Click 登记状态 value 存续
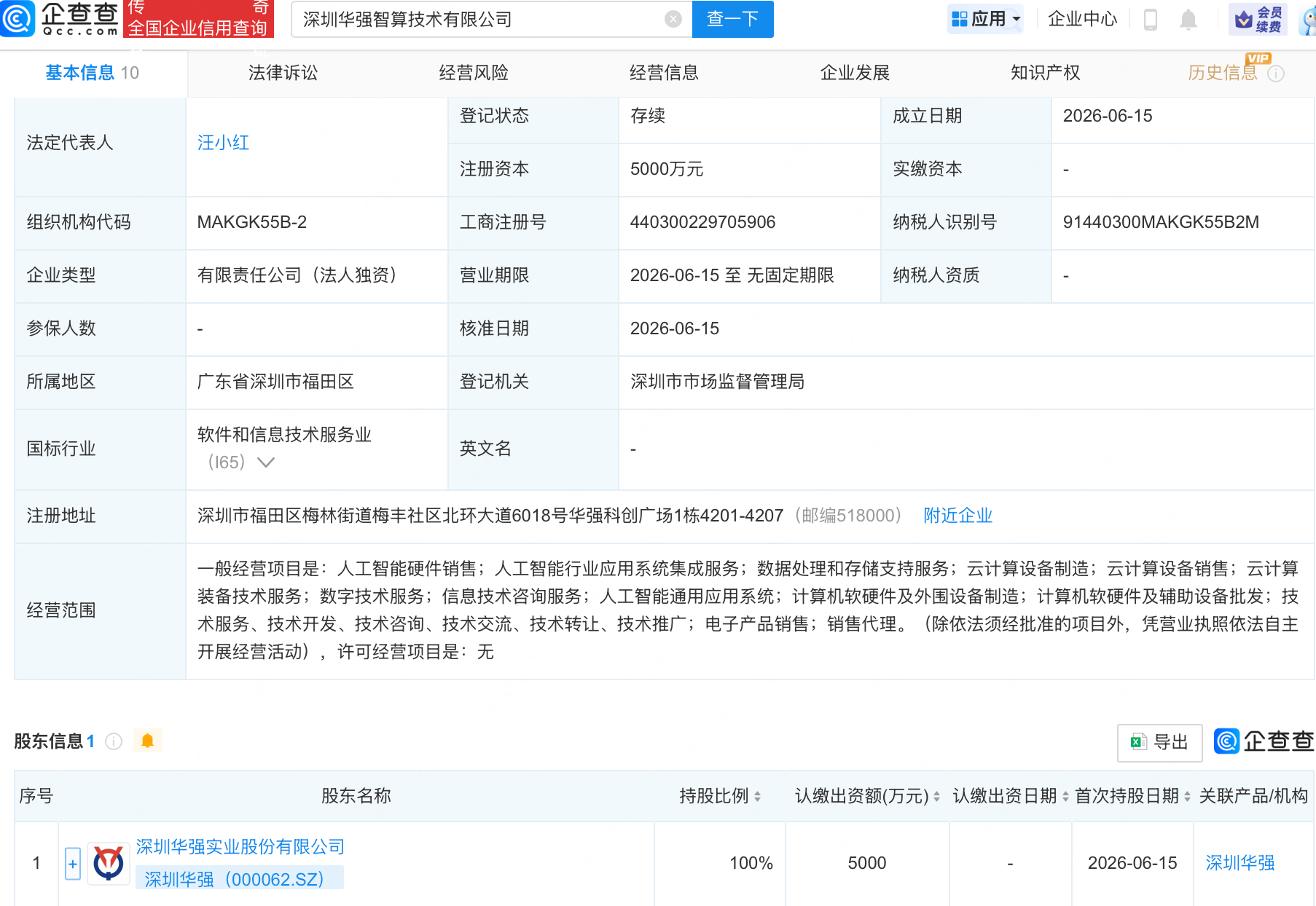The image size is (1316, 906). (648, 116)
